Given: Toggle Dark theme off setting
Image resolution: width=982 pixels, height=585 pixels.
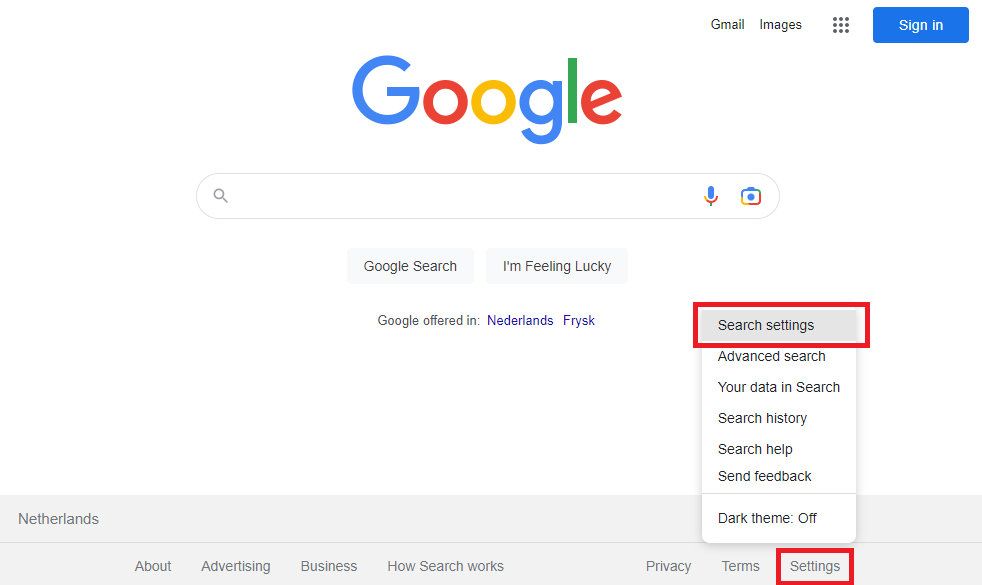Looking at the screenshot, I should coord(767,518).
